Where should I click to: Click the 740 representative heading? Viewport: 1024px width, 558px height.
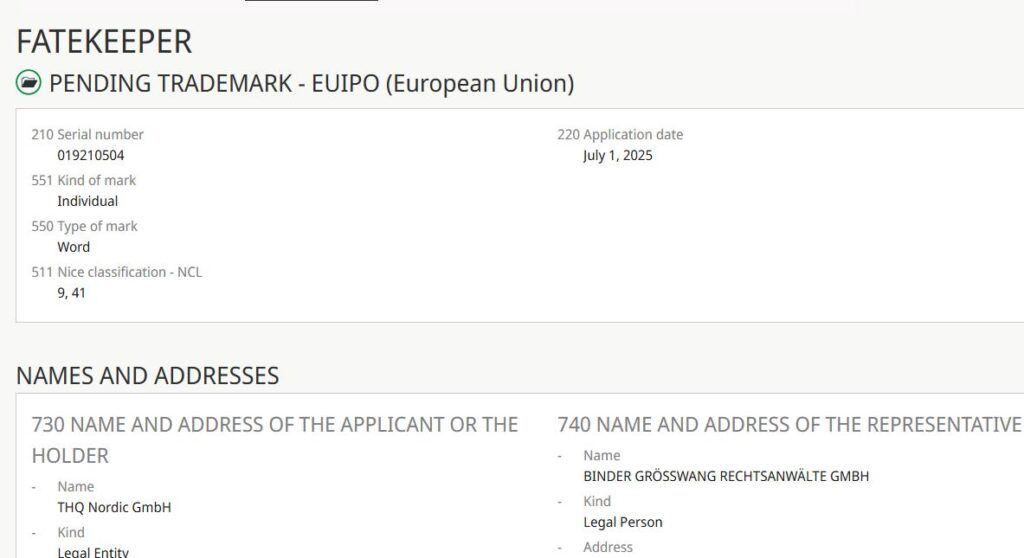(x=789, y=424)
